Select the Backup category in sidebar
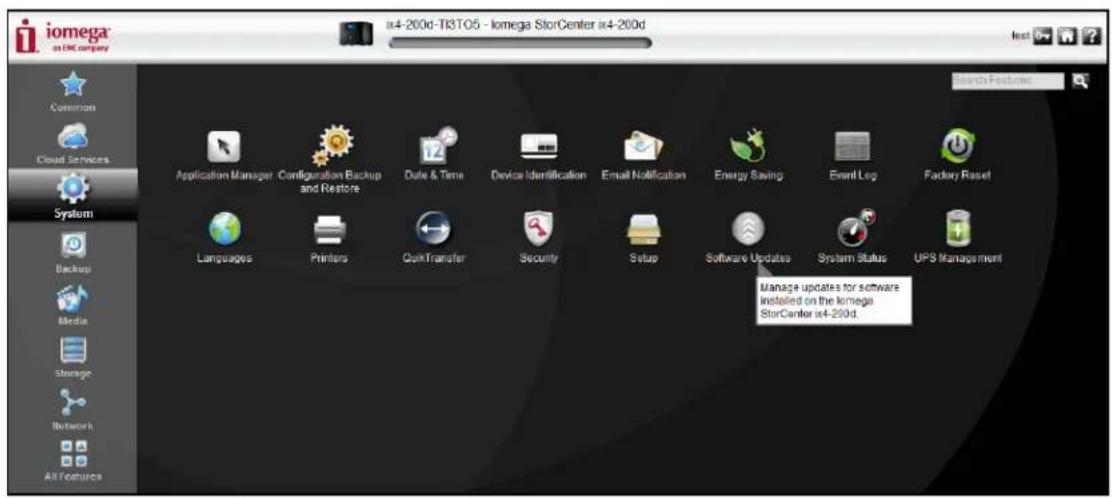Image resolution: width=1112 pixels, height=498 pixels. (x=73, y=251)
